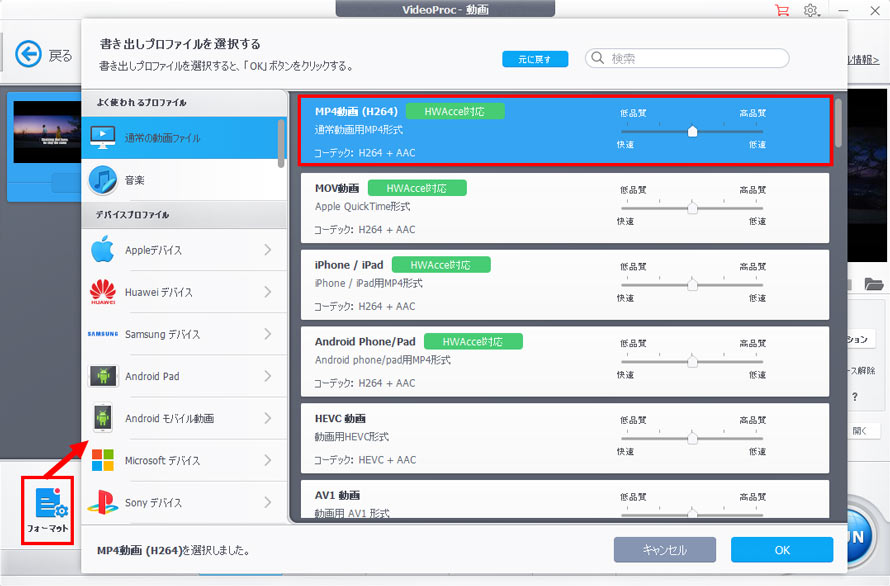Click the OK button
The image size is (890, 586).
click(x=782, y=550)
